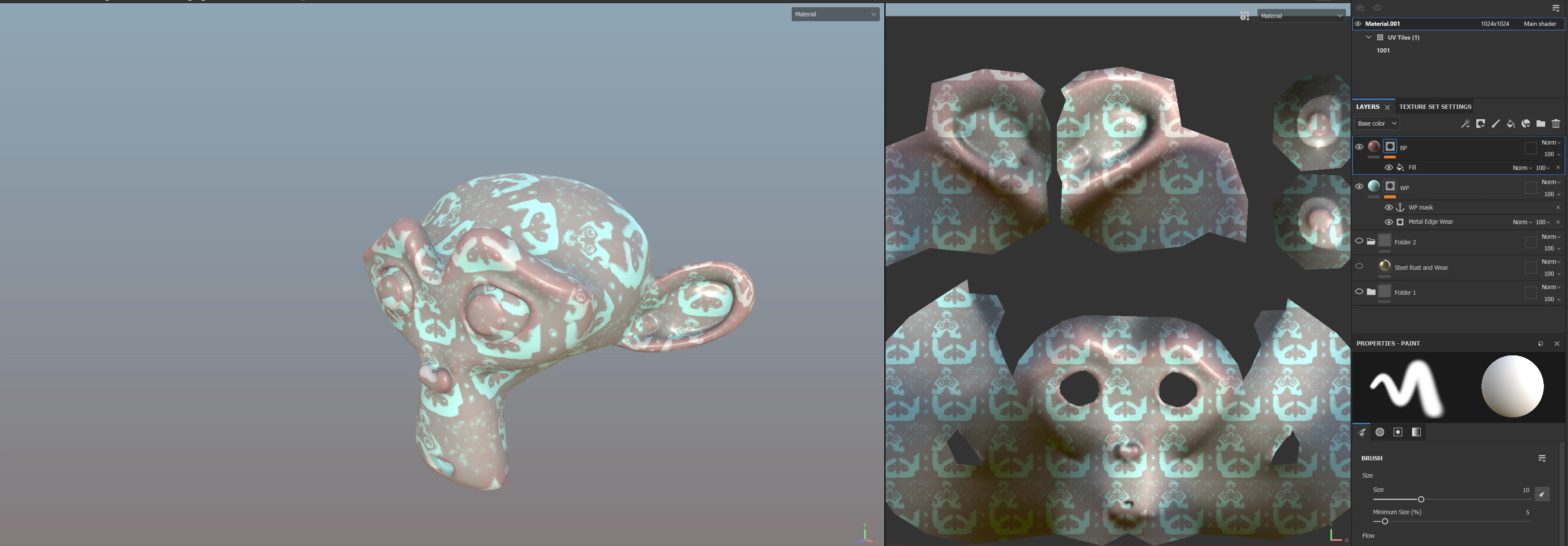This screenshot has height=546, width=1568.
Task: Click the pen pressure icon next to Size
Action: tap(1542, 494)
